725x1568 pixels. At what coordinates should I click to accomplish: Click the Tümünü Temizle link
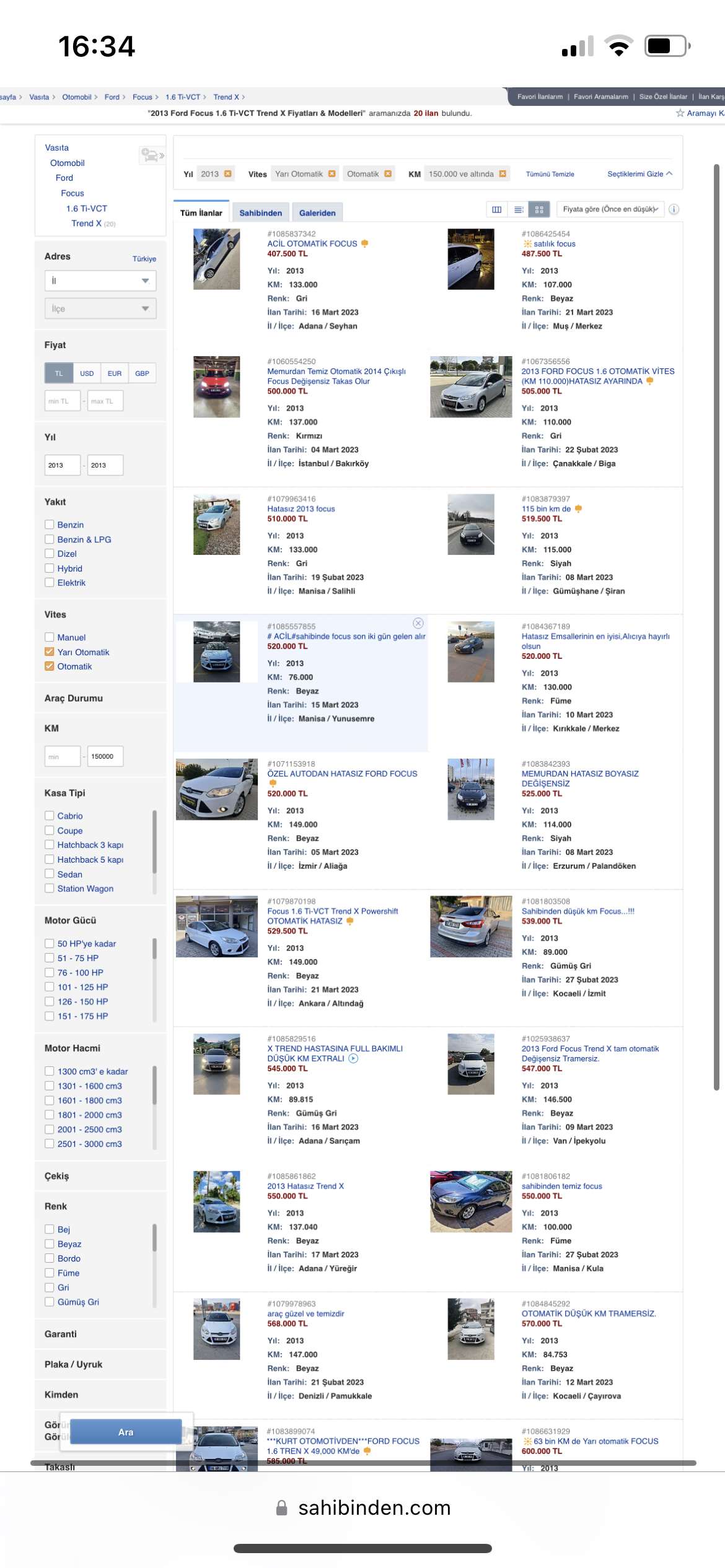click(550, 174)
